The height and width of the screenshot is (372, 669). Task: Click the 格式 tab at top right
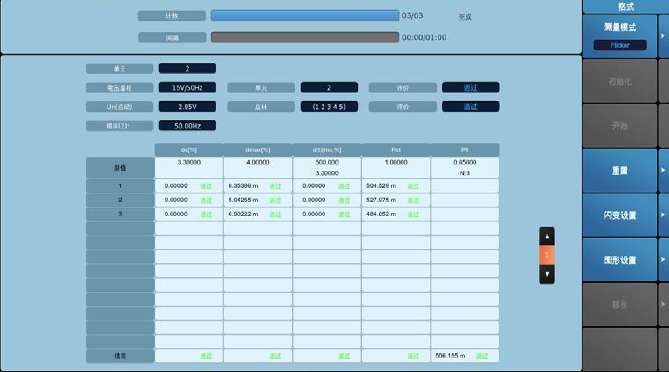626,6
